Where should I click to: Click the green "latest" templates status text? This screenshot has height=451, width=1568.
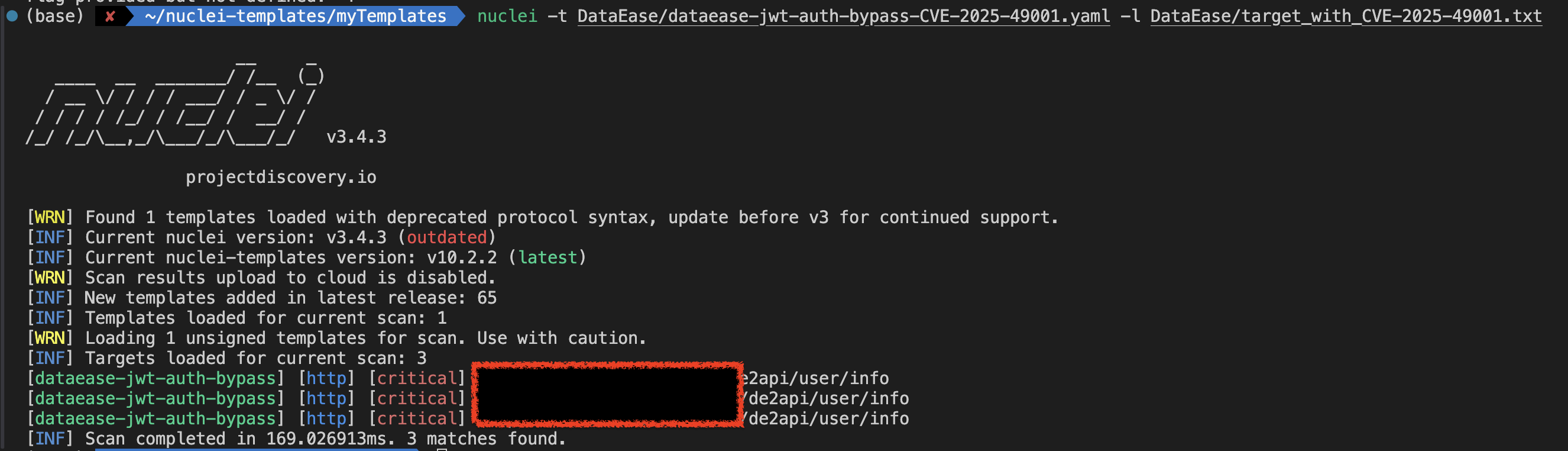[547, 258]
